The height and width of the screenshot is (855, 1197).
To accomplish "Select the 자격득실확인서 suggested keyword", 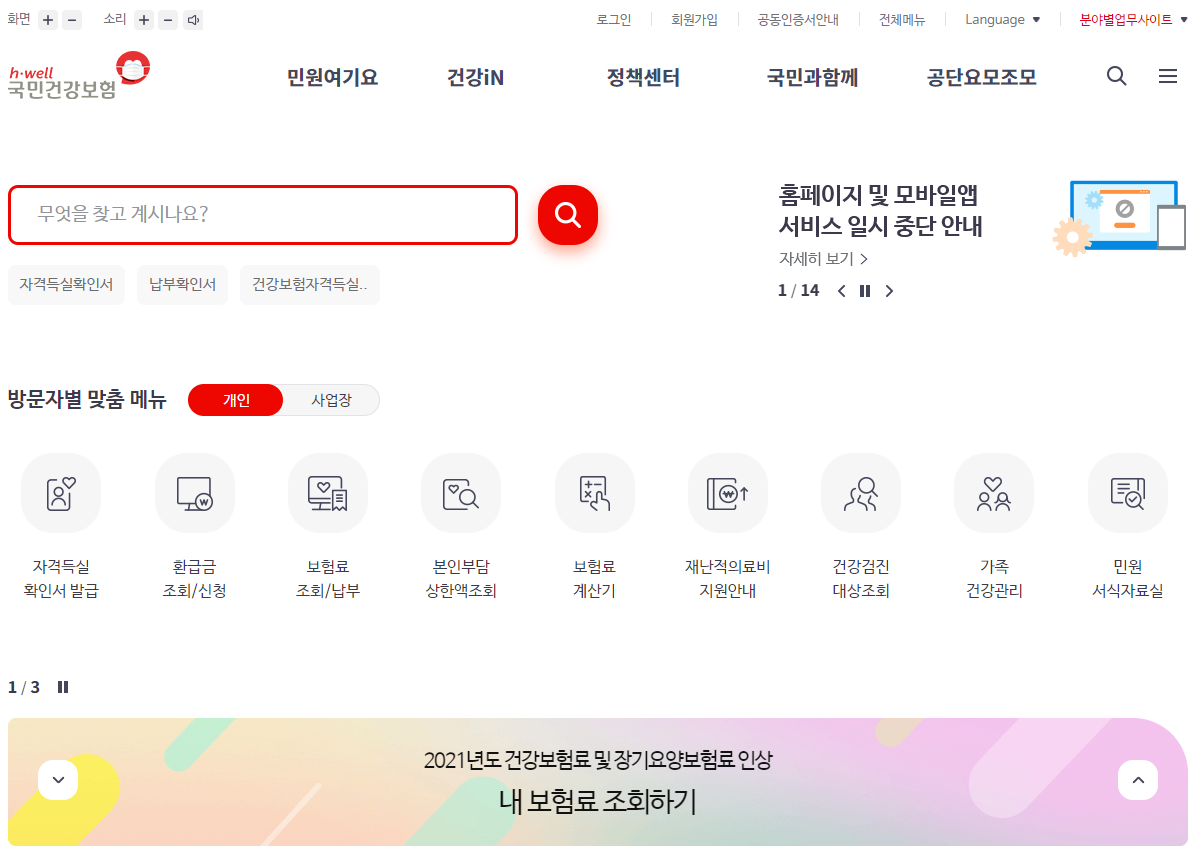I will (x=66, y=285).
